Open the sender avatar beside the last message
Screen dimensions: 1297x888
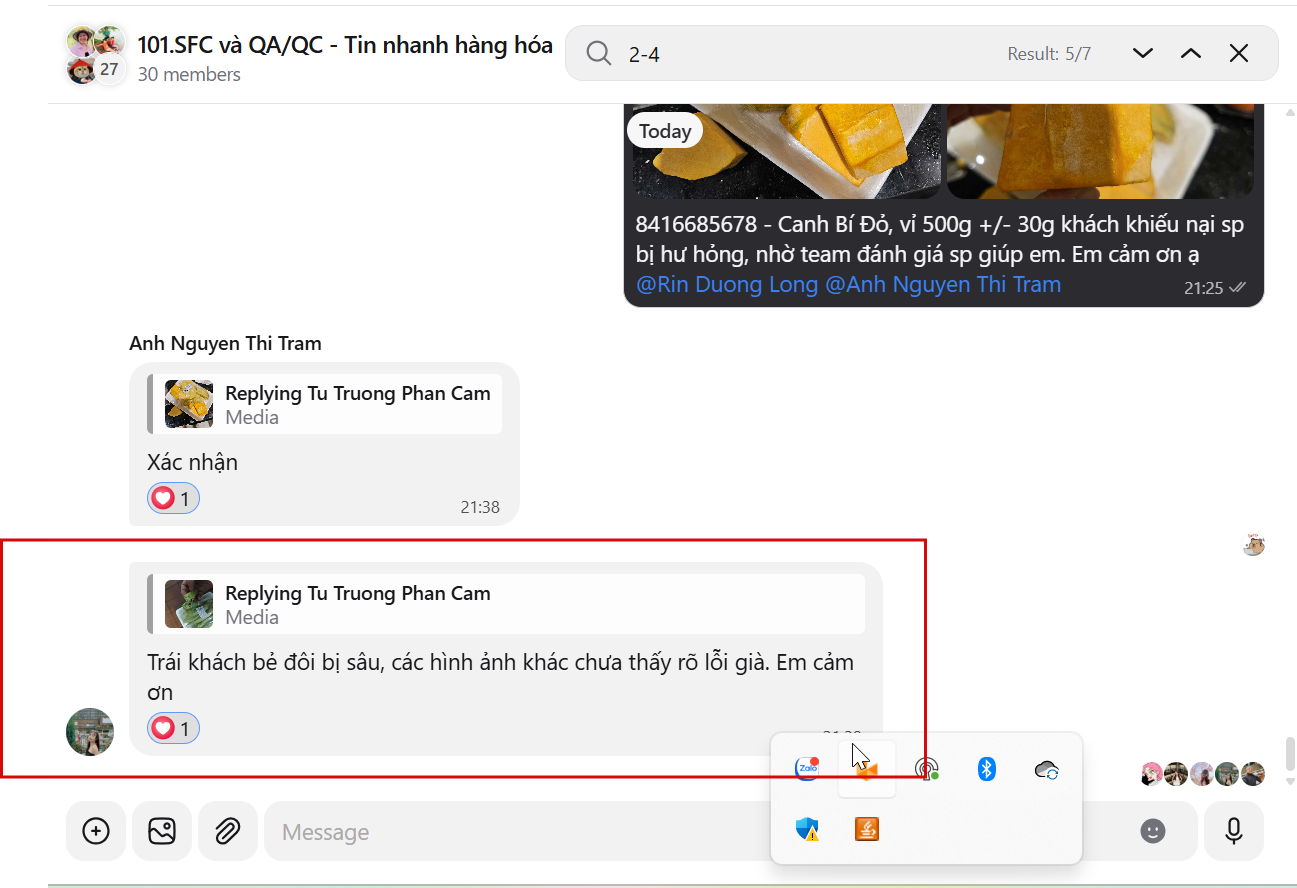tap(90, 732)
